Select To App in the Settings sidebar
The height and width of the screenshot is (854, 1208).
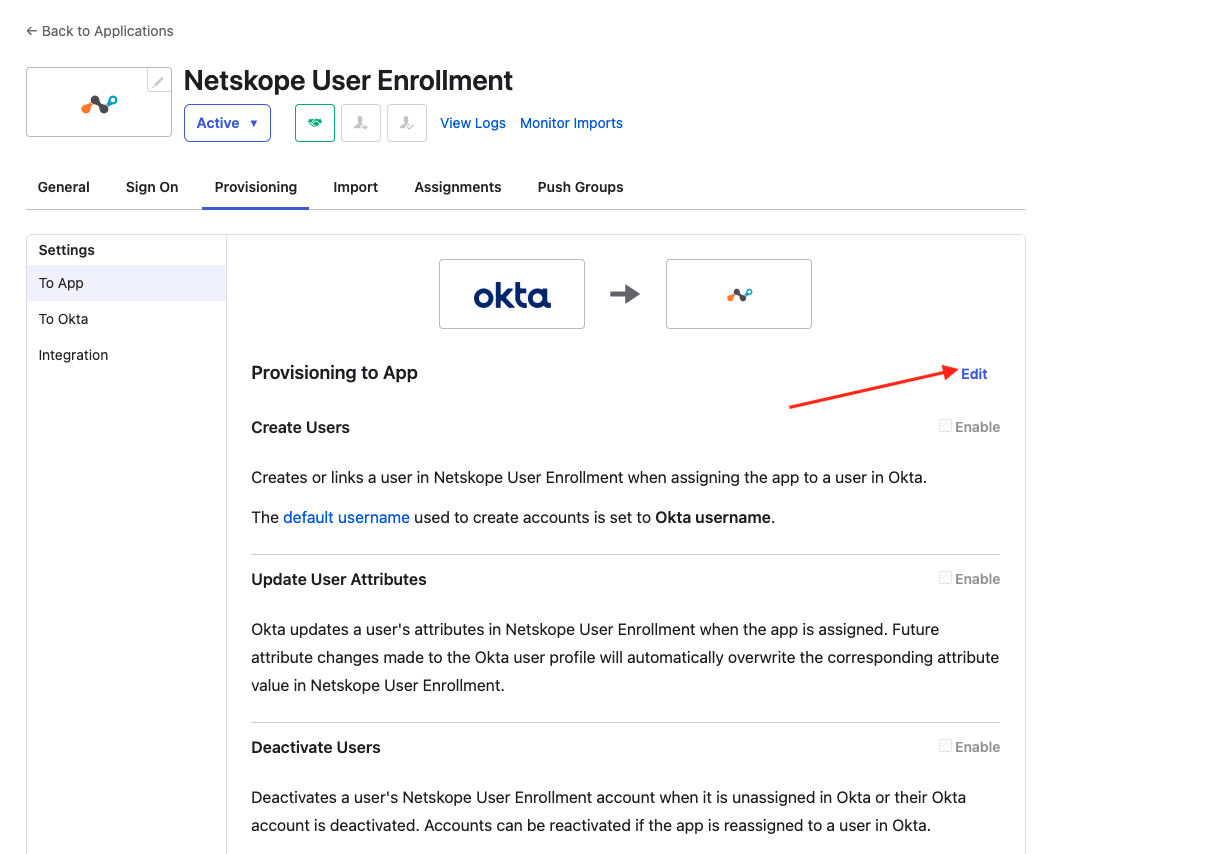(x=127, y=283)
